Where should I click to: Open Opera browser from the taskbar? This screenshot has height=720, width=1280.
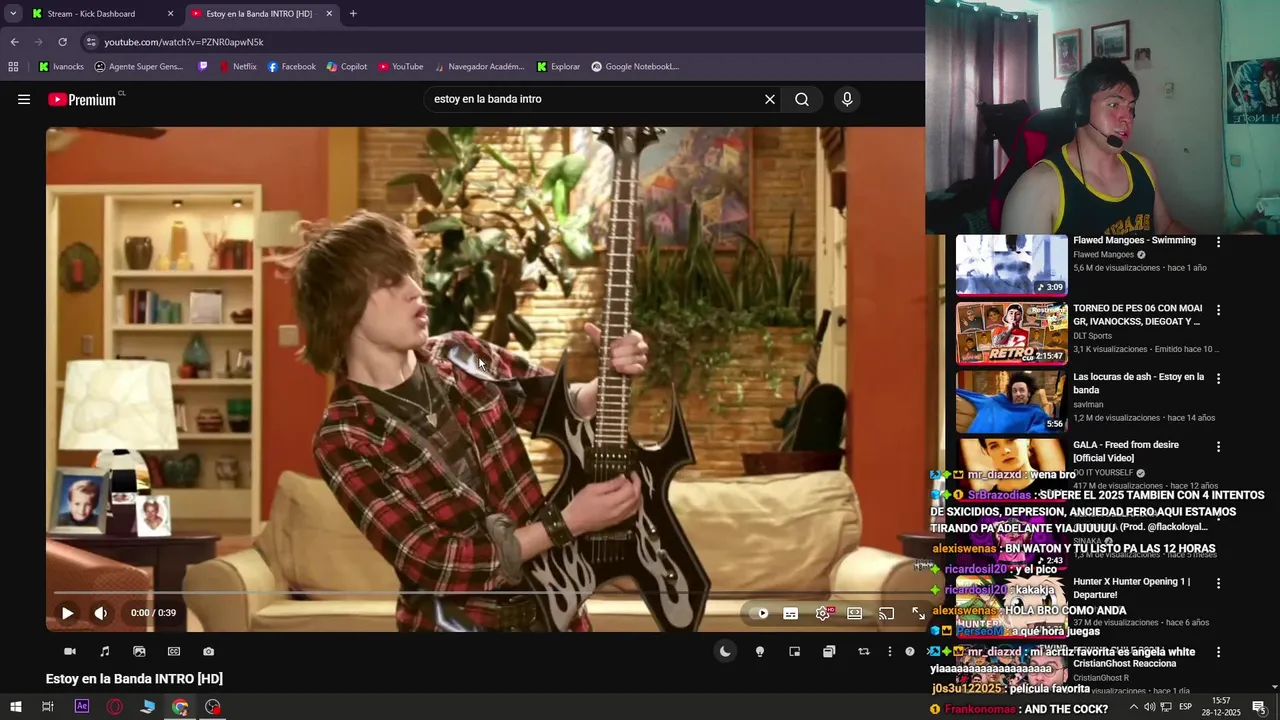(x=115, y=707)
